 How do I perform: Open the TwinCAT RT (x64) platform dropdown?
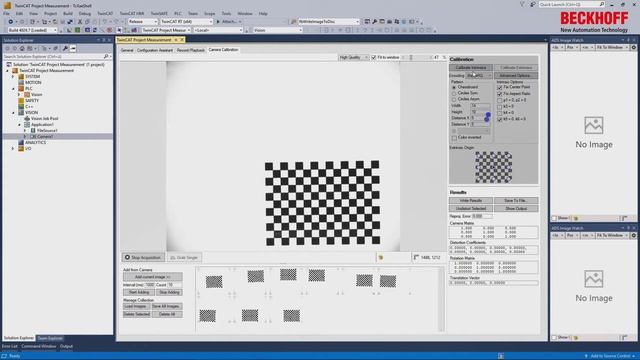187,22
